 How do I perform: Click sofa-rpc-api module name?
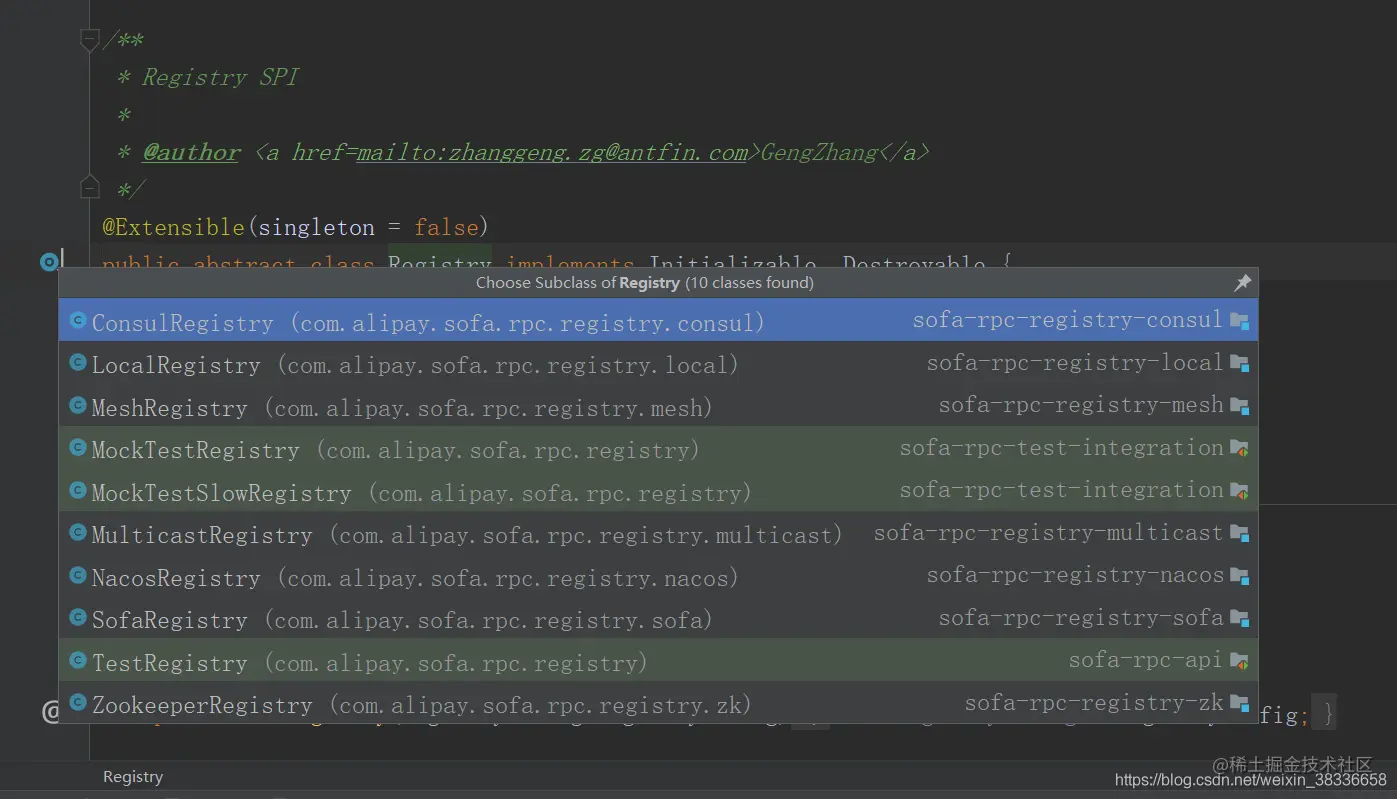[x=1146, y=660]
